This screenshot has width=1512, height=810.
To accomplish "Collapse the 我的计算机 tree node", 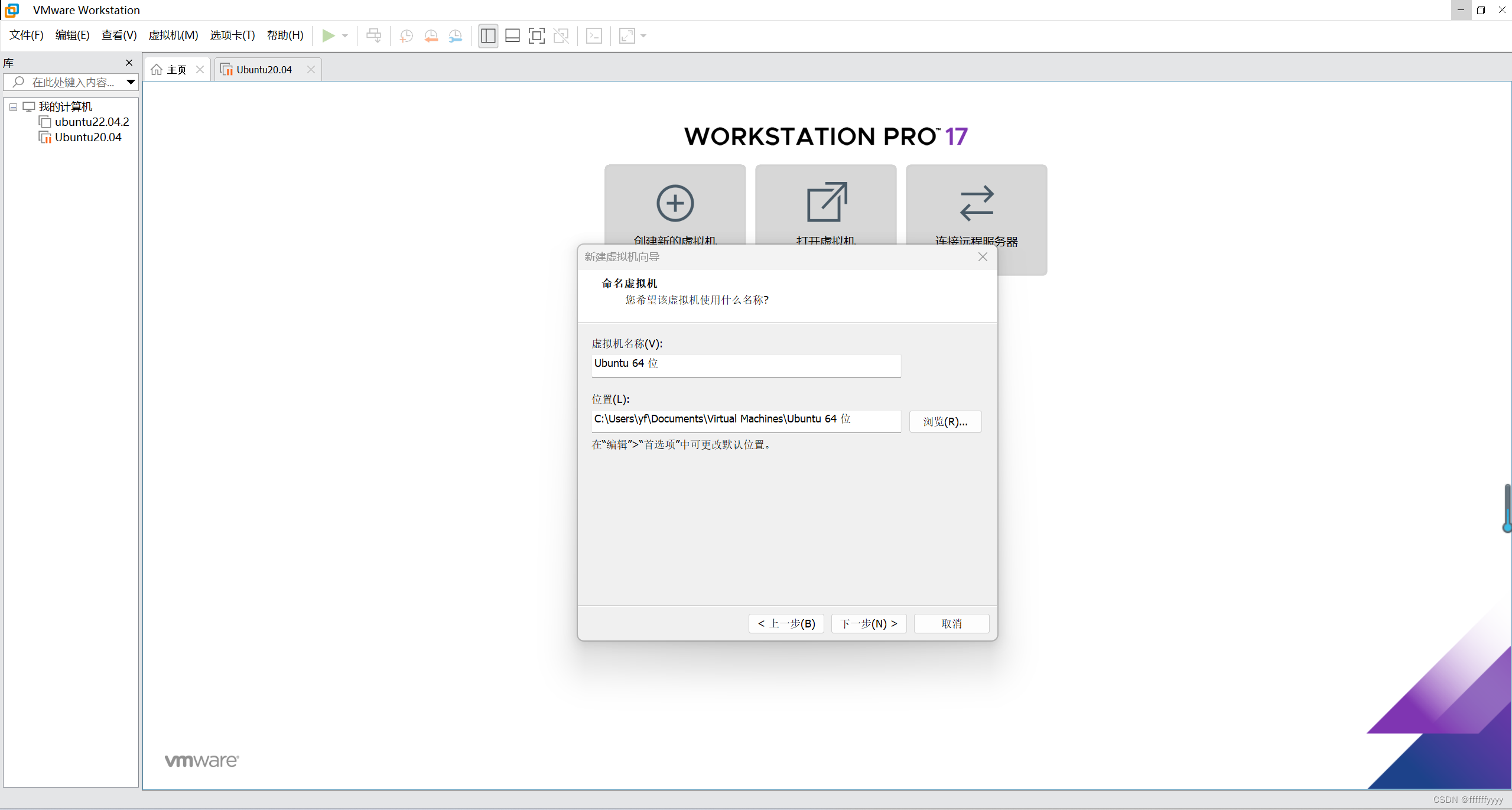I will [13, 107].
